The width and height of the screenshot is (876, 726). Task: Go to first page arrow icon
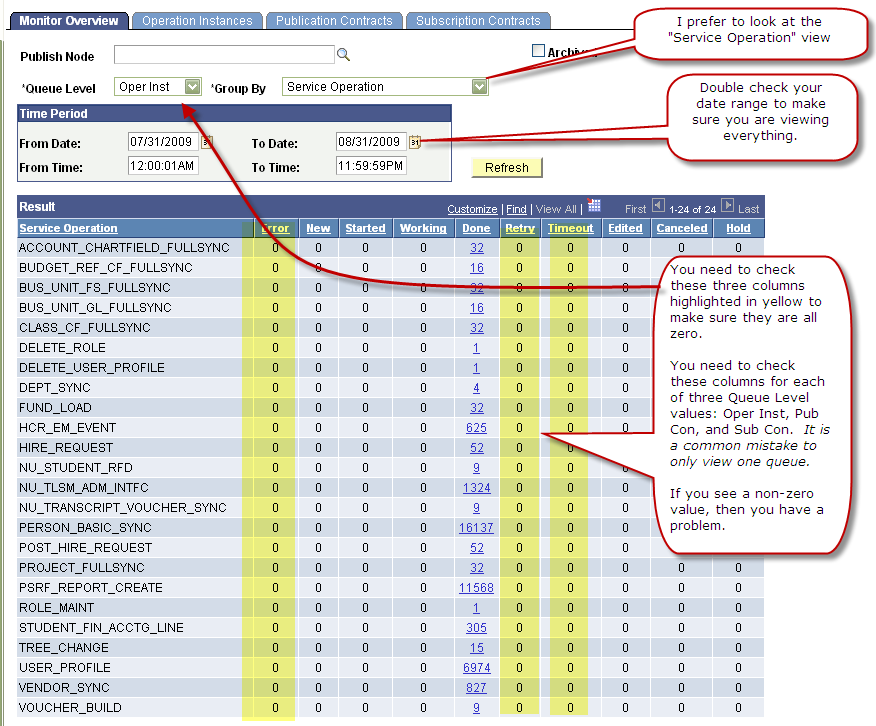pos(659,206)
